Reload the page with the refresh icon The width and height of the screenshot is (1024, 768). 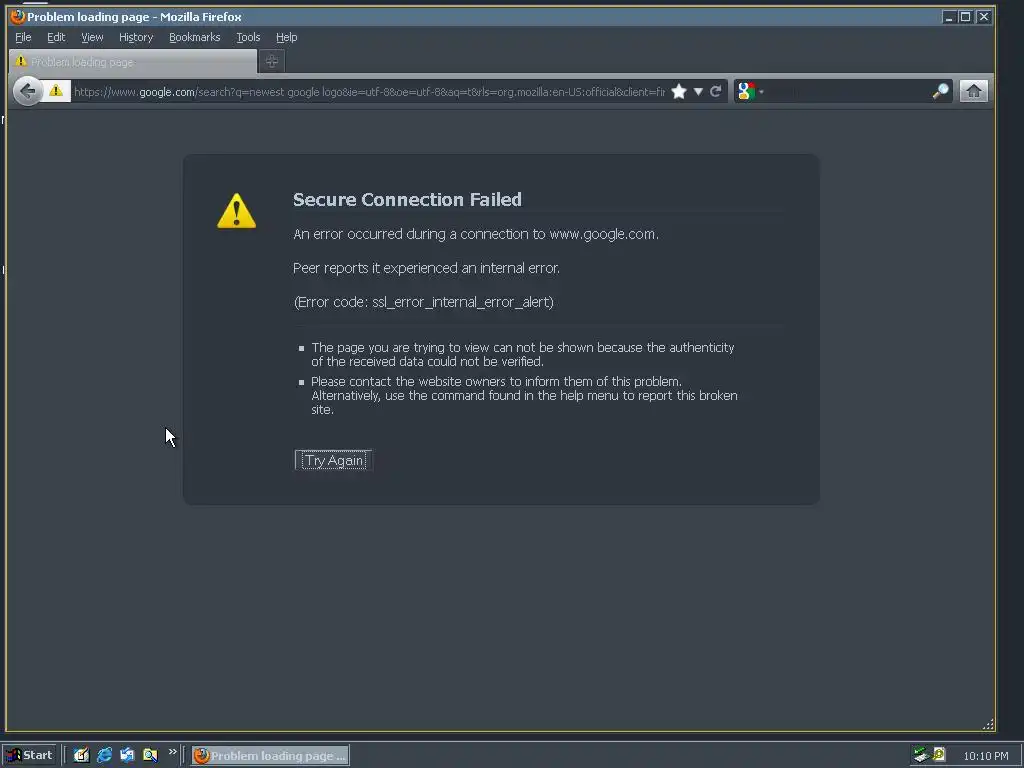[x=716, y=91]
